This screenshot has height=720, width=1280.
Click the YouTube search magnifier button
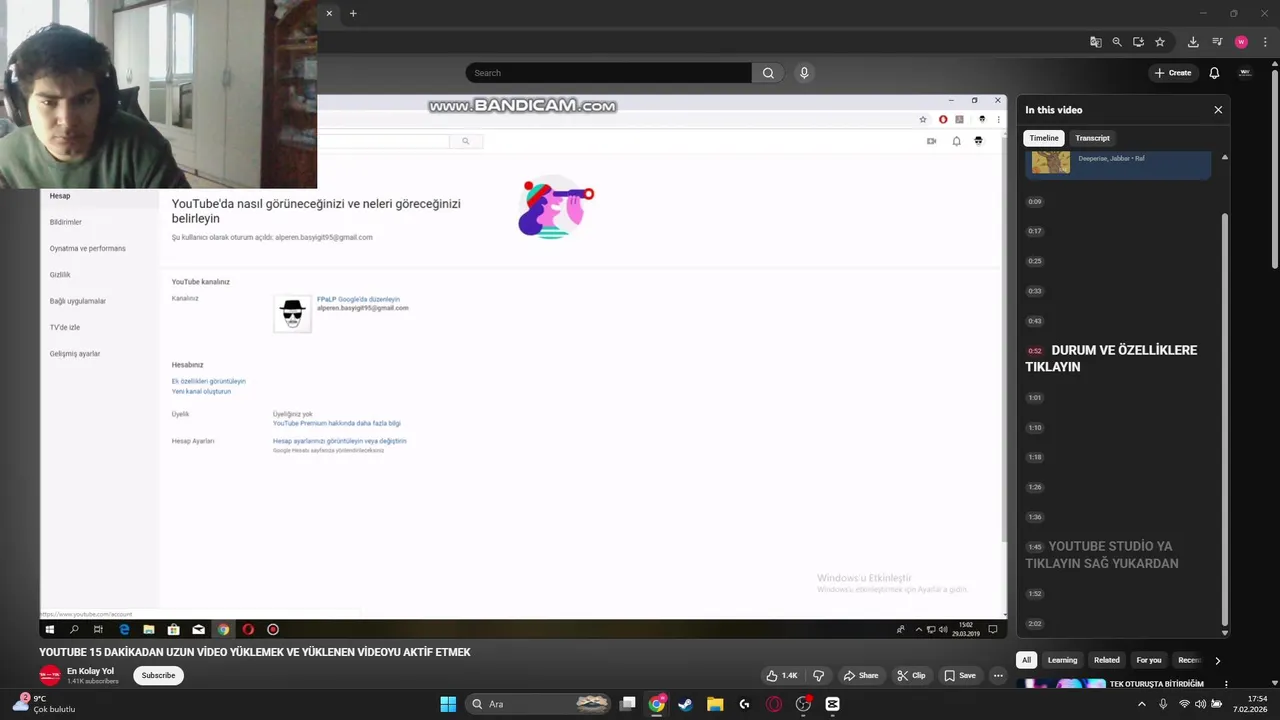768,73
